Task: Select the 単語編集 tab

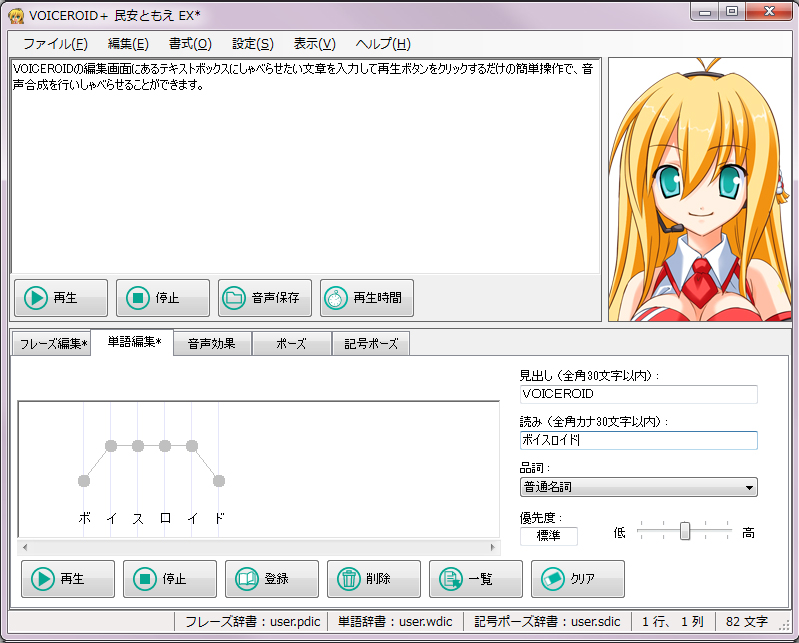Action: point(132,342)
